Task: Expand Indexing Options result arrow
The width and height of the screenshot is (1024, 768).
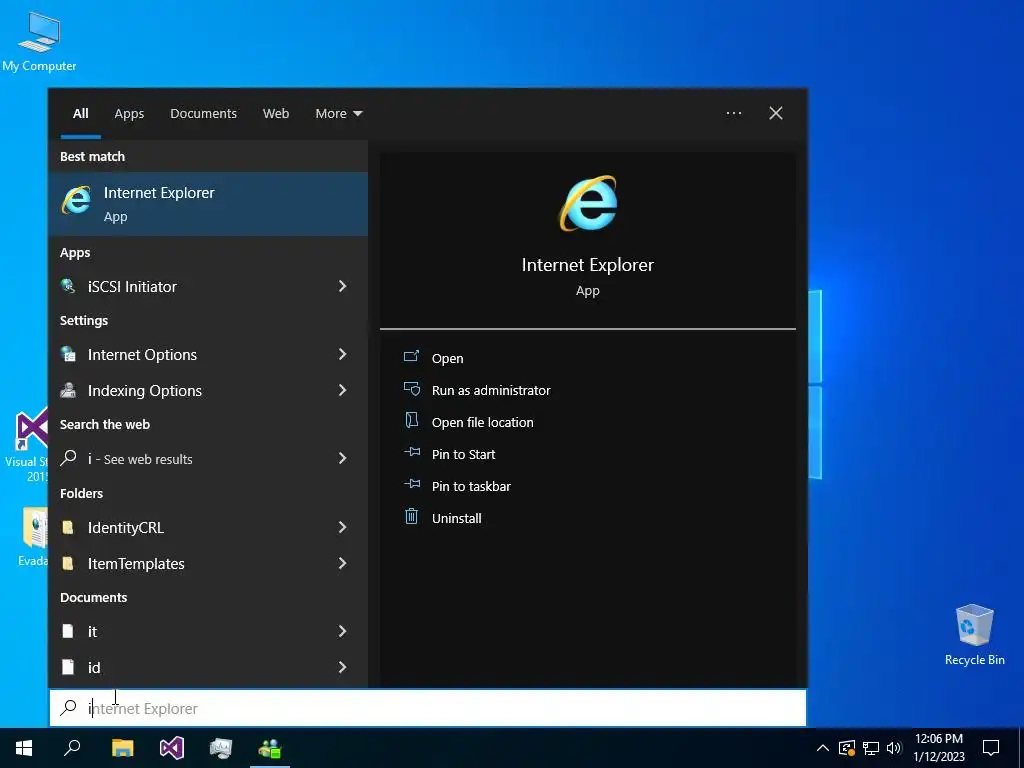Action: tap(342, 390)
